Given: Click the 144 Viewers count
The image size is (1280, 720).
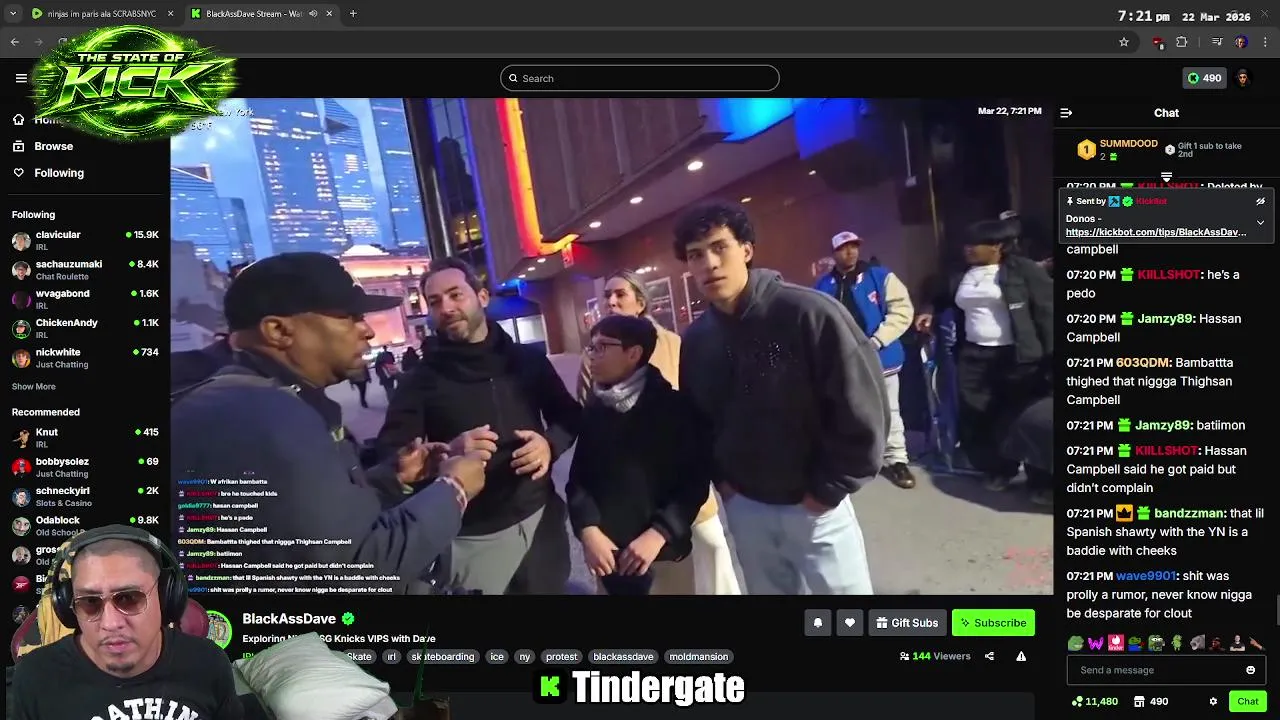Looking at the screenshot, I should click(x=935, y=657).
